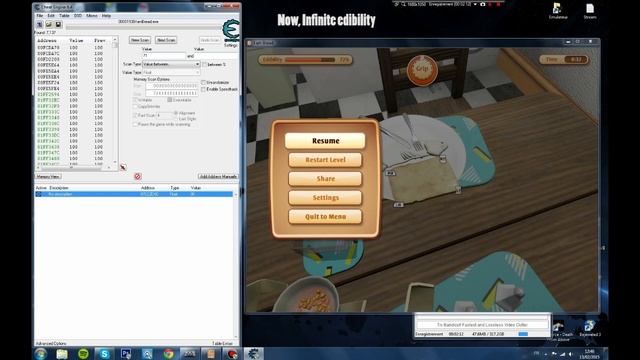The image size is (640, 360).
Task: Enable the Unrandomizer checkbox
Action: click(203, 82)
